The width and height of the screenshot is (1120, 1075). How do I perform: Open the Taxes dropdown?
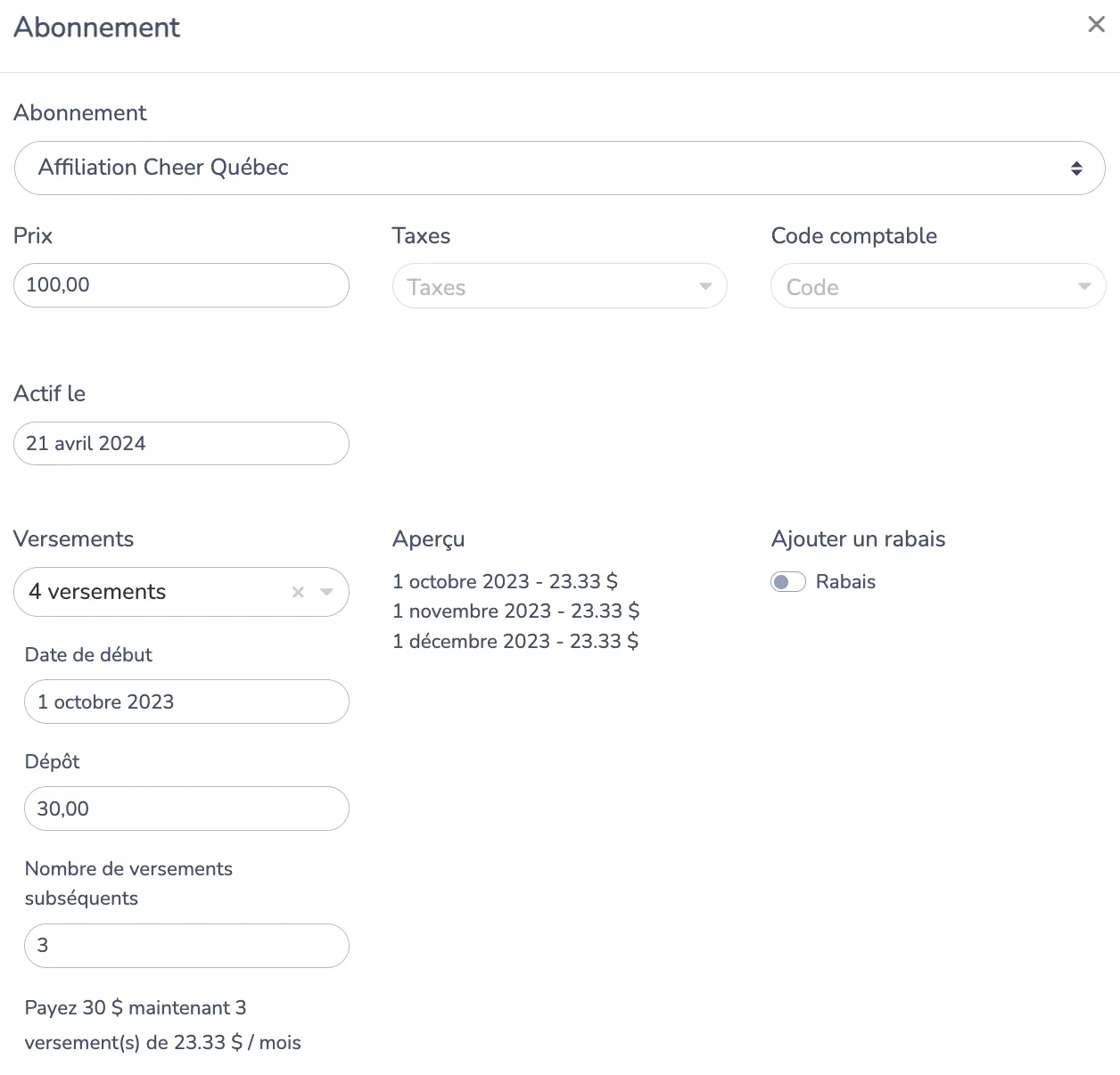(x=560, y=286)
